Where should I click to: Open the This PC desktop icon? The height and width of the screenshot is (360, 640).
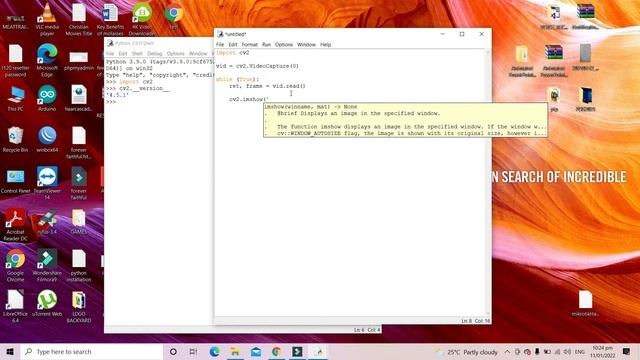[x=16, y=98]
